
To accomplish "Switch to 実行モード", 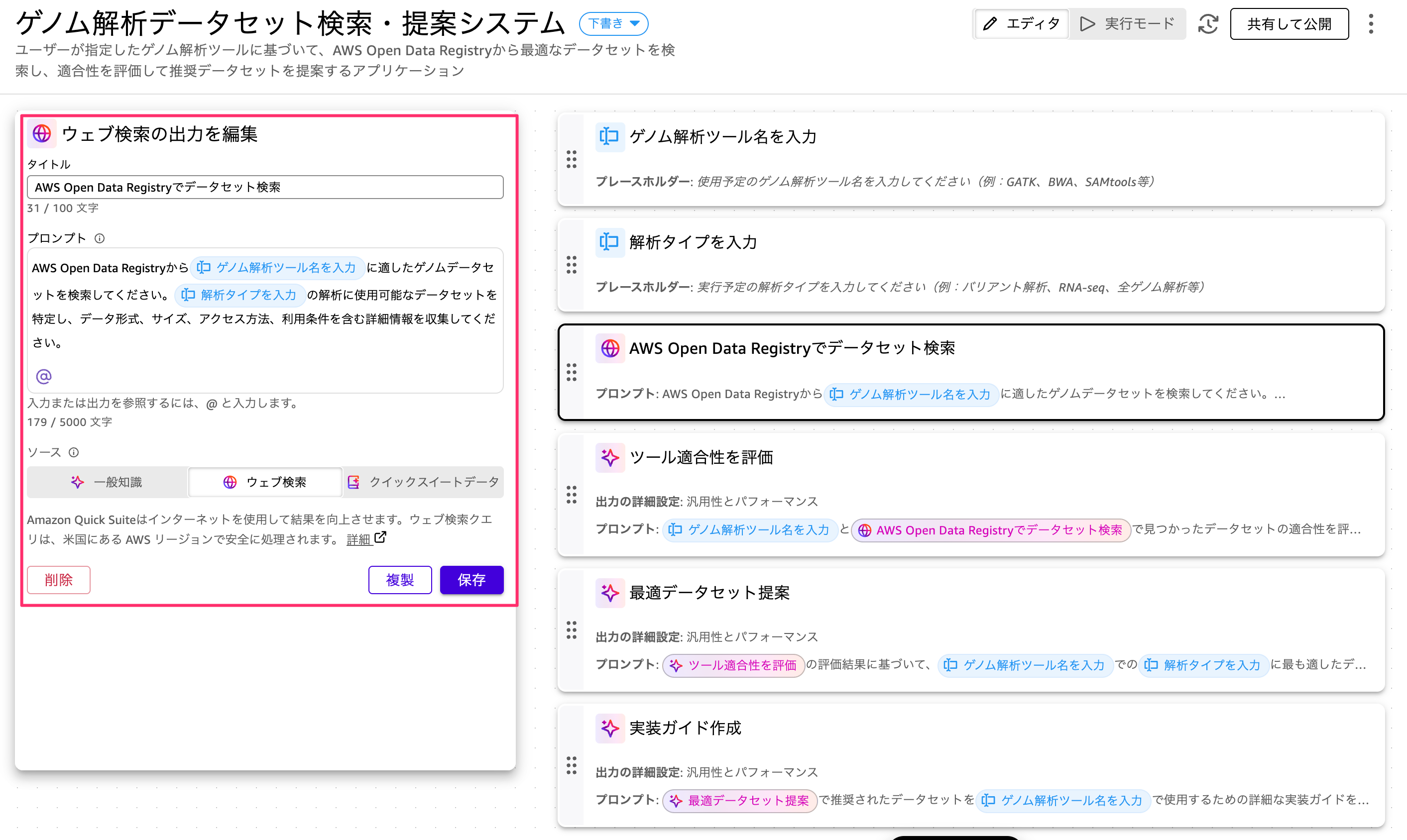I will pos(1127,24).
